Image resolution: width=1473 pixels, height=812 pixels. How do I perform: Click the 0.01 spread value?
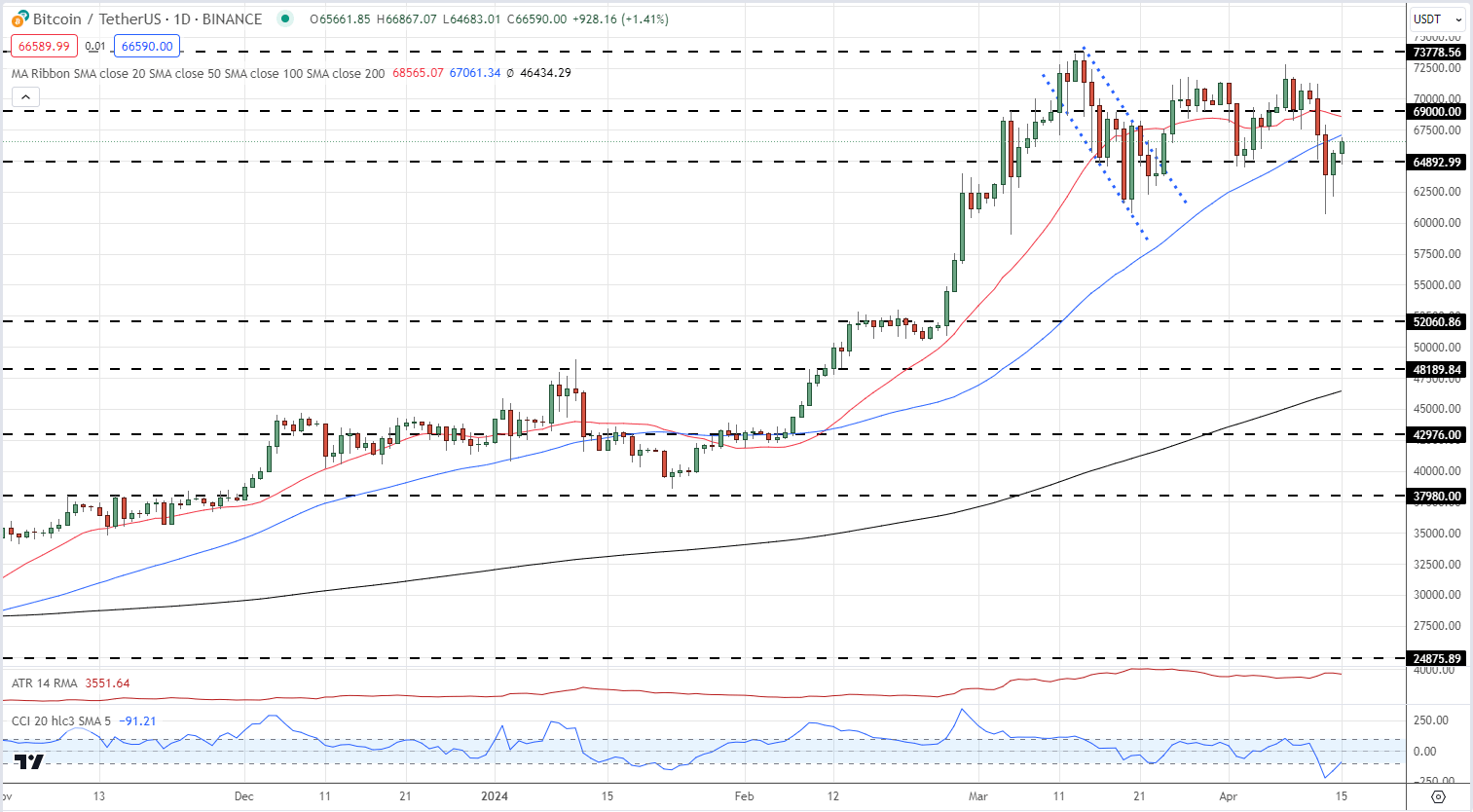(95, 46)
